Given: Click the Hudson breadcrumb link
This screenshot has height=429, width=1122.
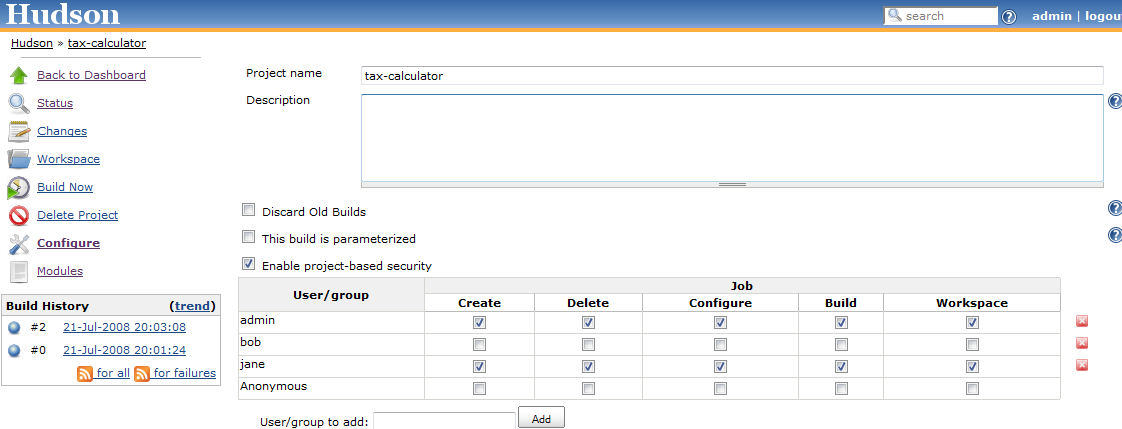Looking at the screenshot, I should (32, 43).
